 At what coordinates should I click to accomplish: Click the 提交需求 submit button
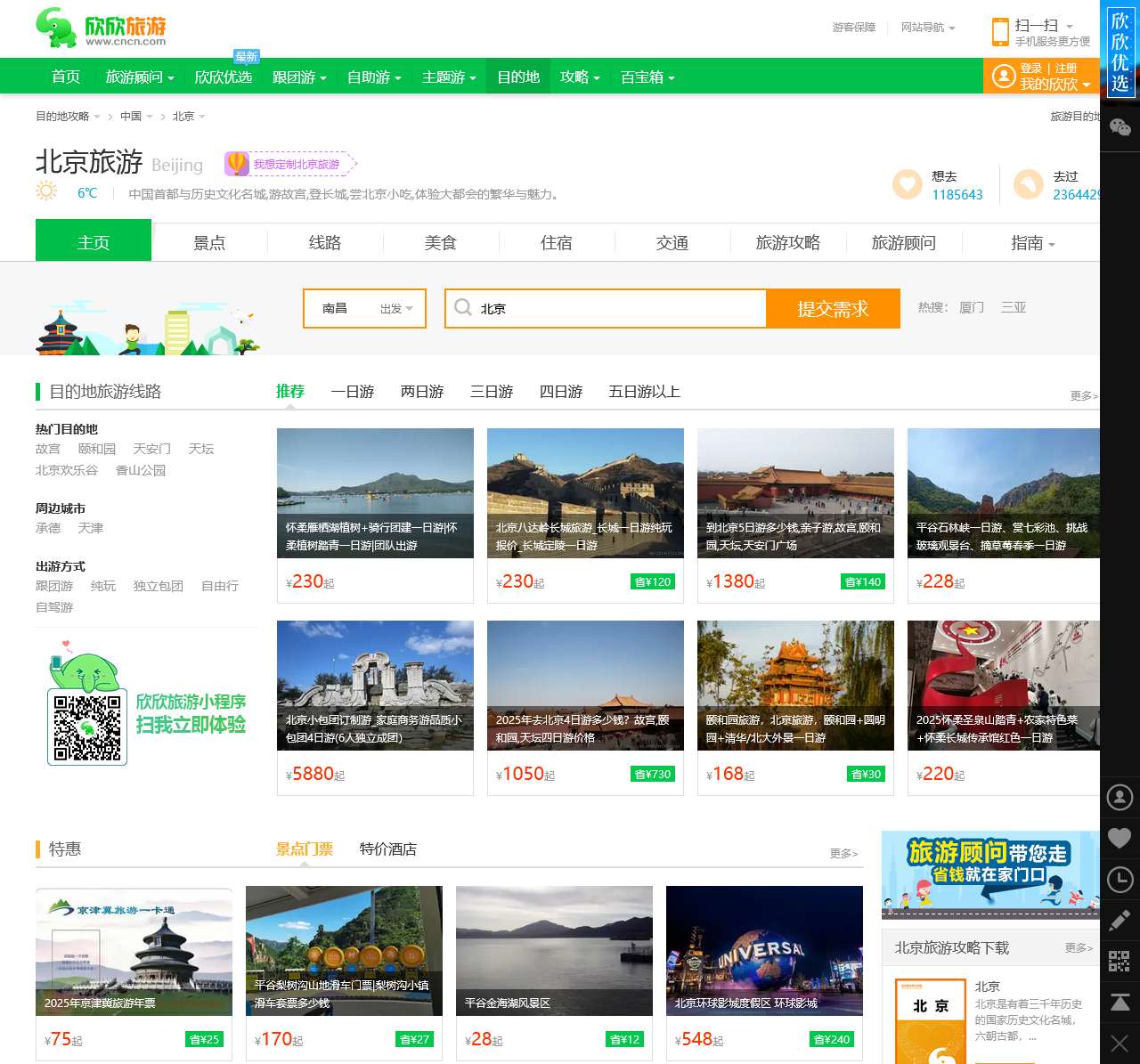[833, 308]
